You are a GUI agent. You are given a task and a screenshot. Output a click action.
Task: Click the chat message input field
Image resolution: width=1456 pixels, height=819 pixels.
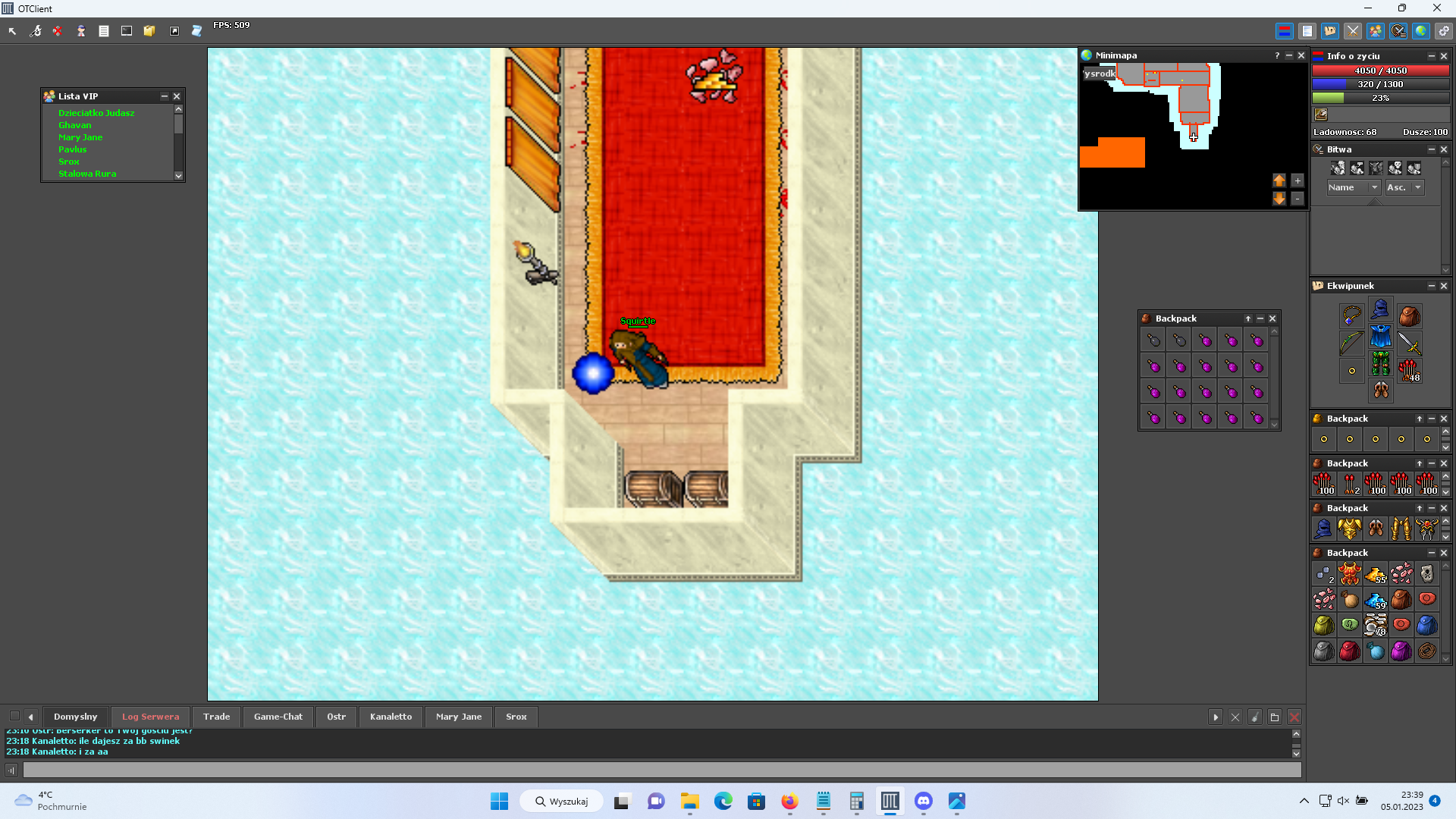click(662, 770)
